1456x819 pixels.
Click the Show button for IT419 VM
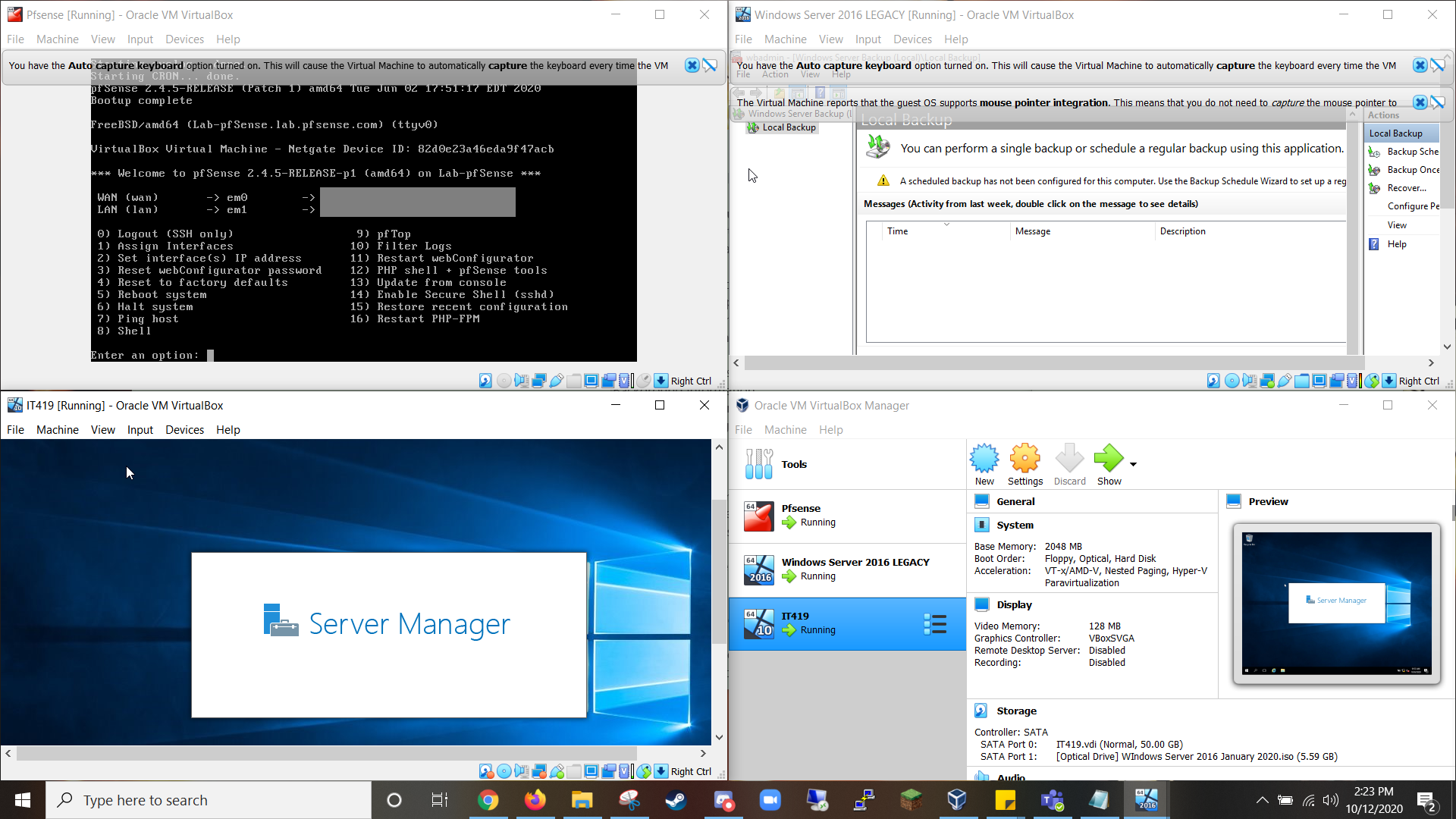1109,465
